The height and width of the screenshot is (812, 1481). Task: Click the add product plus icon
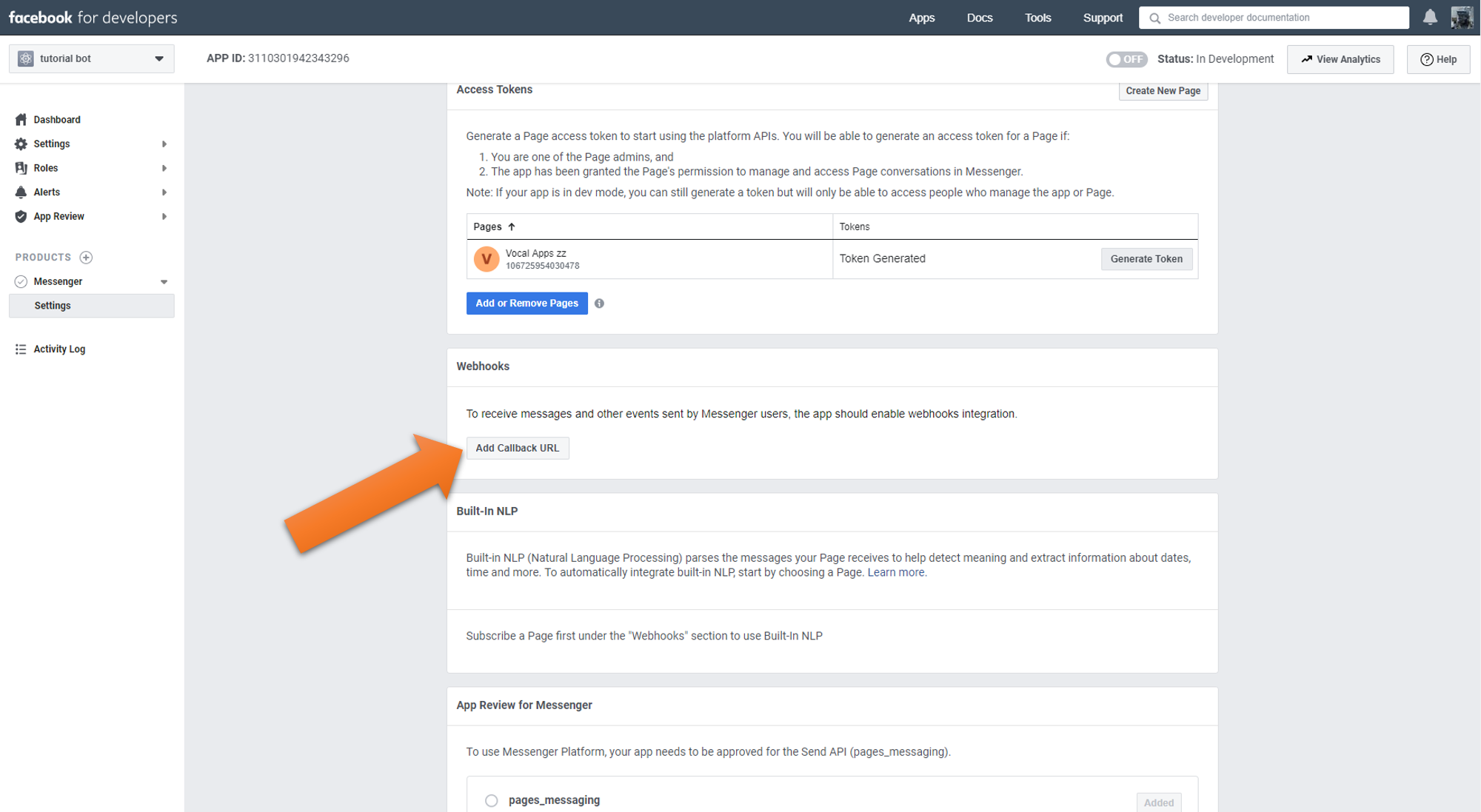(x=86, y=258)
